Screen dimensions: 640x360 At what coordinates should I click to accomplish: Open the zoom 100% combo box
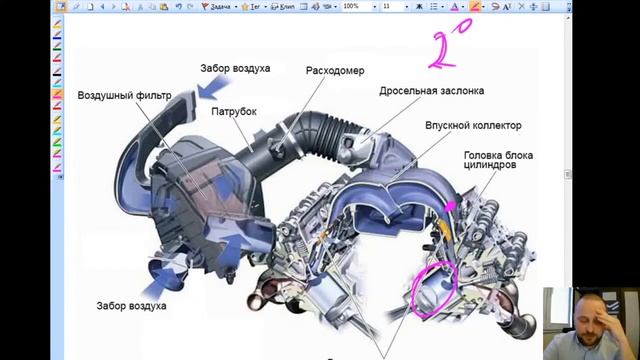click(x=359, y=7)
